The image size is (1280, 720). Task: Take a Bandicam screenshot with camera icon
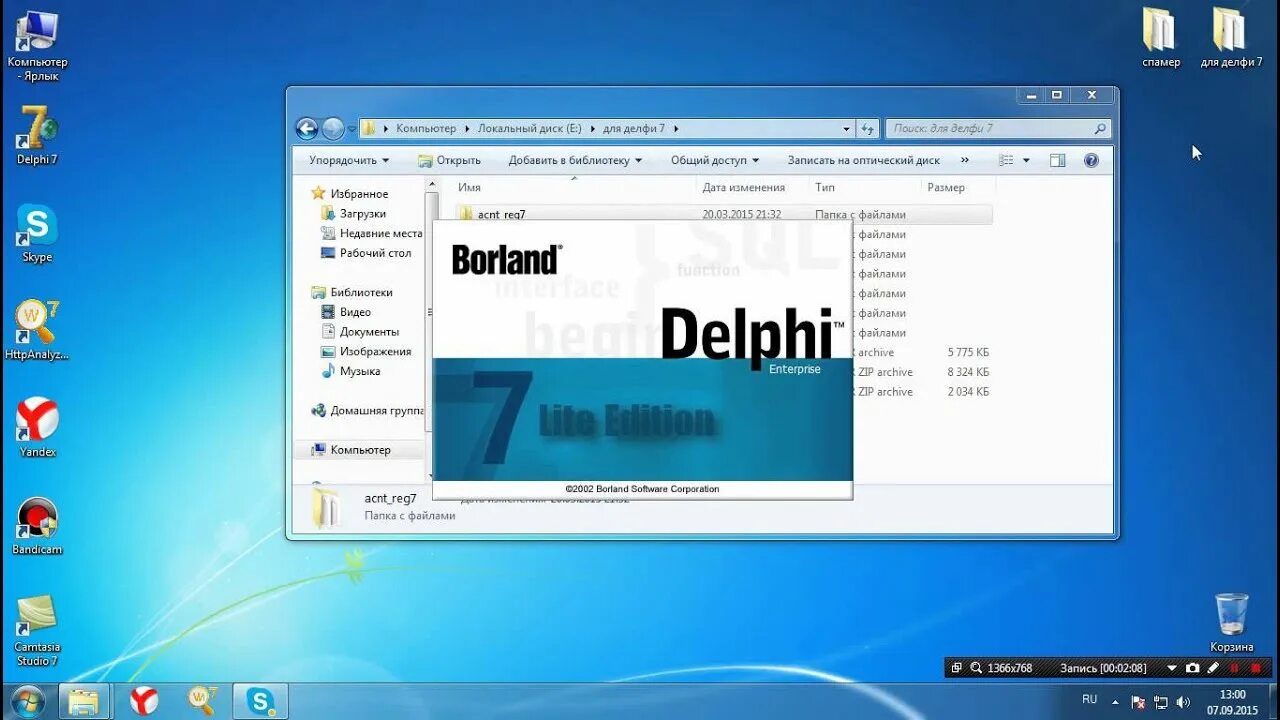point(1192,668)
